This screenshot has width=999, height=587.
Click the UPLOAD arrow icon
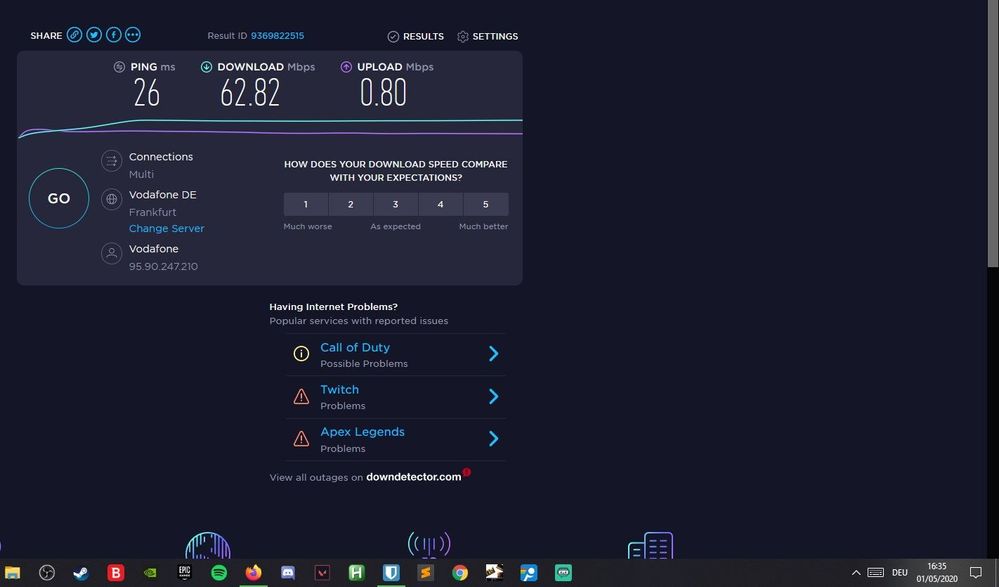tap(346, 67)
